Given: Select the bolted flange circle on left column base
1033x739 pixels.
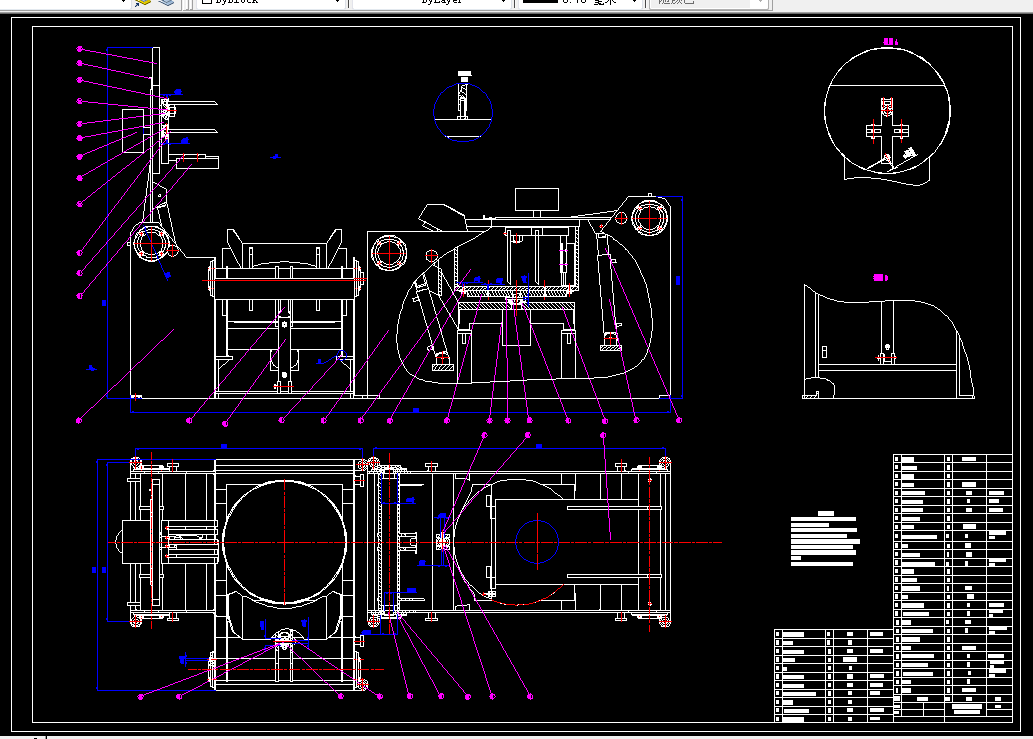Looking at the screenshot, I should pos(152,243).
